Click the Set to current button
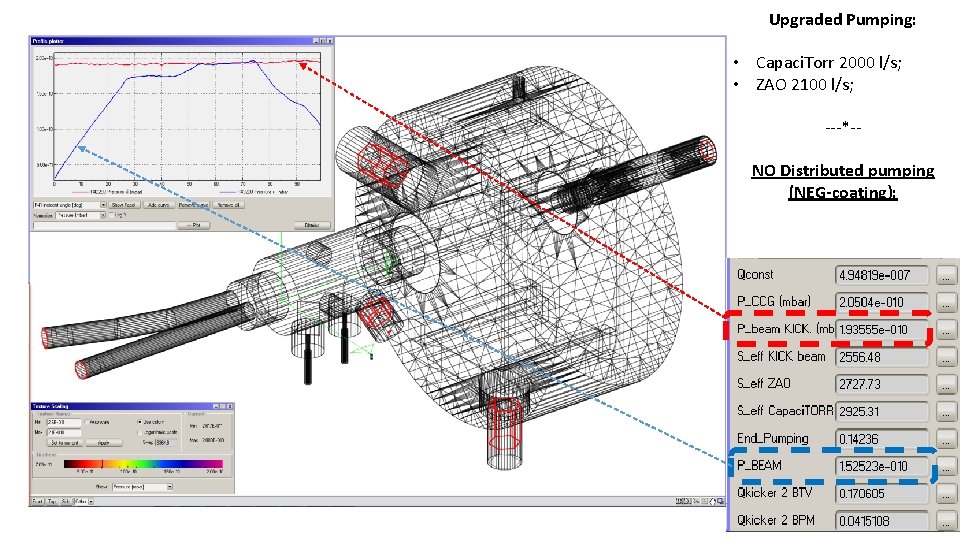The height and width of the screenshot is (540, 960). pyautogui.click(x=65, y=443)
